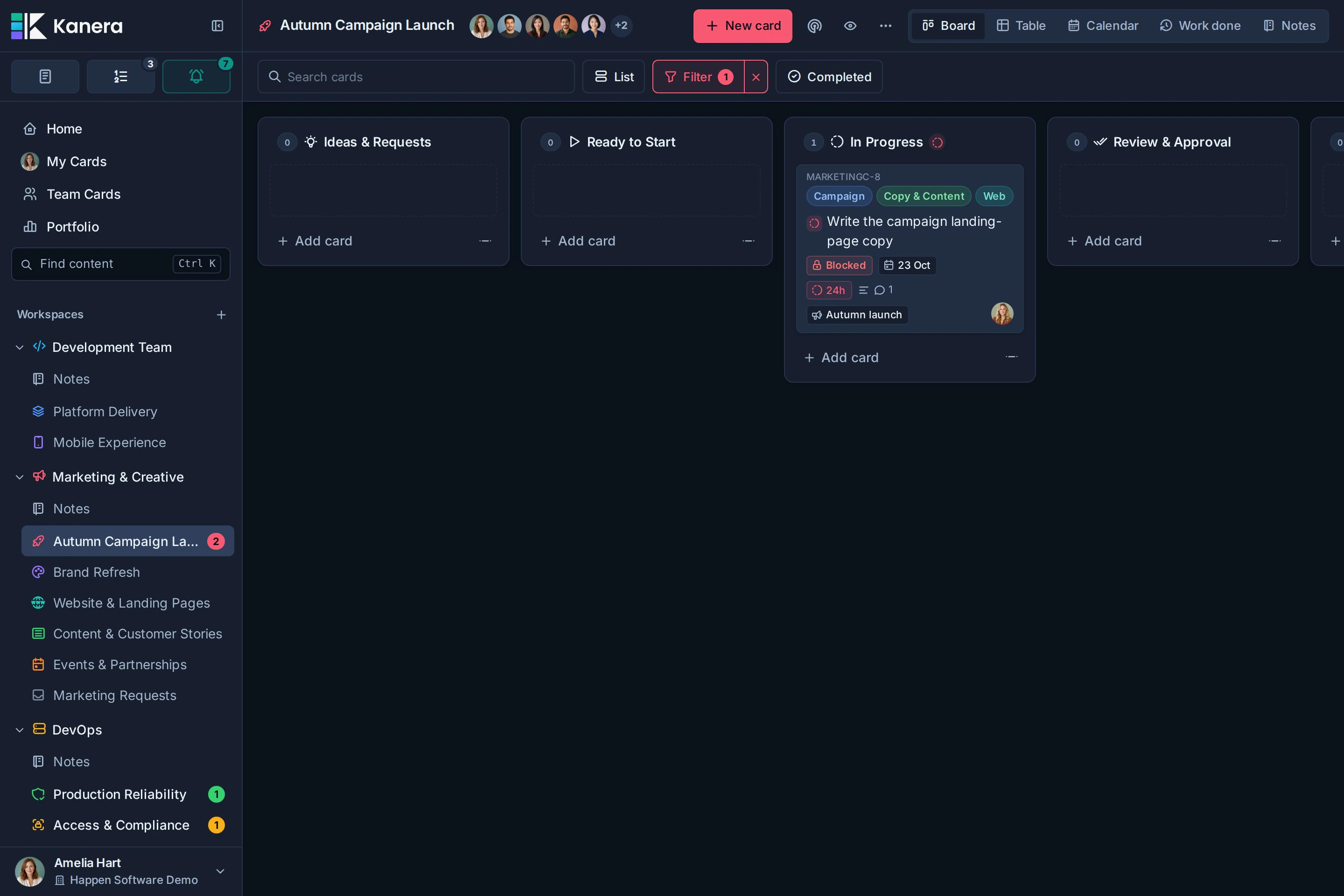Add card in Review & Approval column
Viewport: 1344px width, 896px height.
(x=1104, y=241)
